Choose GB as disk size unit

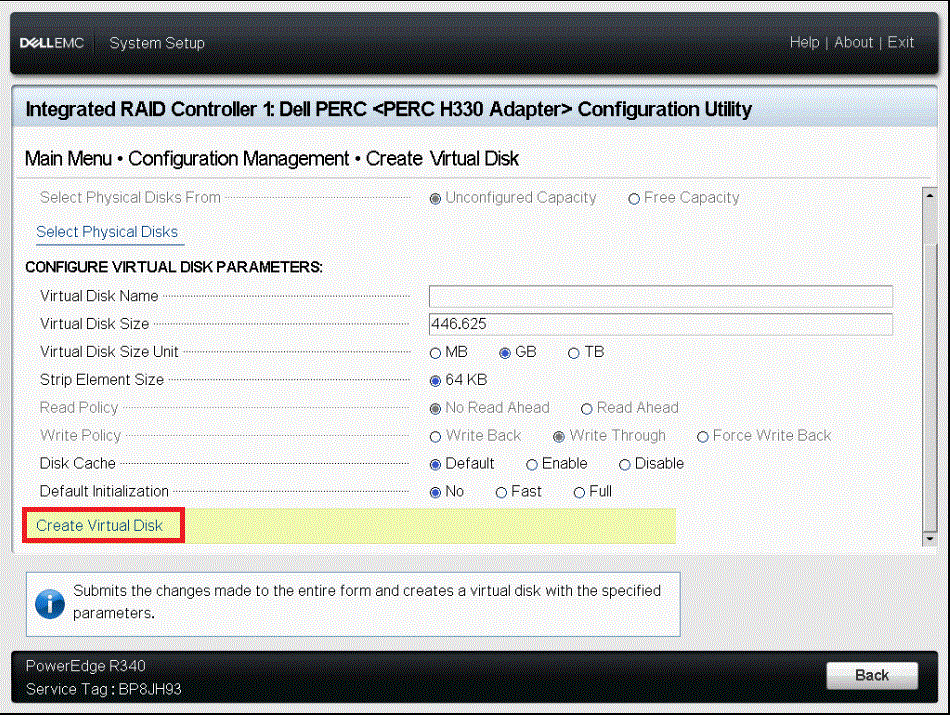click(x=505, y=353)
